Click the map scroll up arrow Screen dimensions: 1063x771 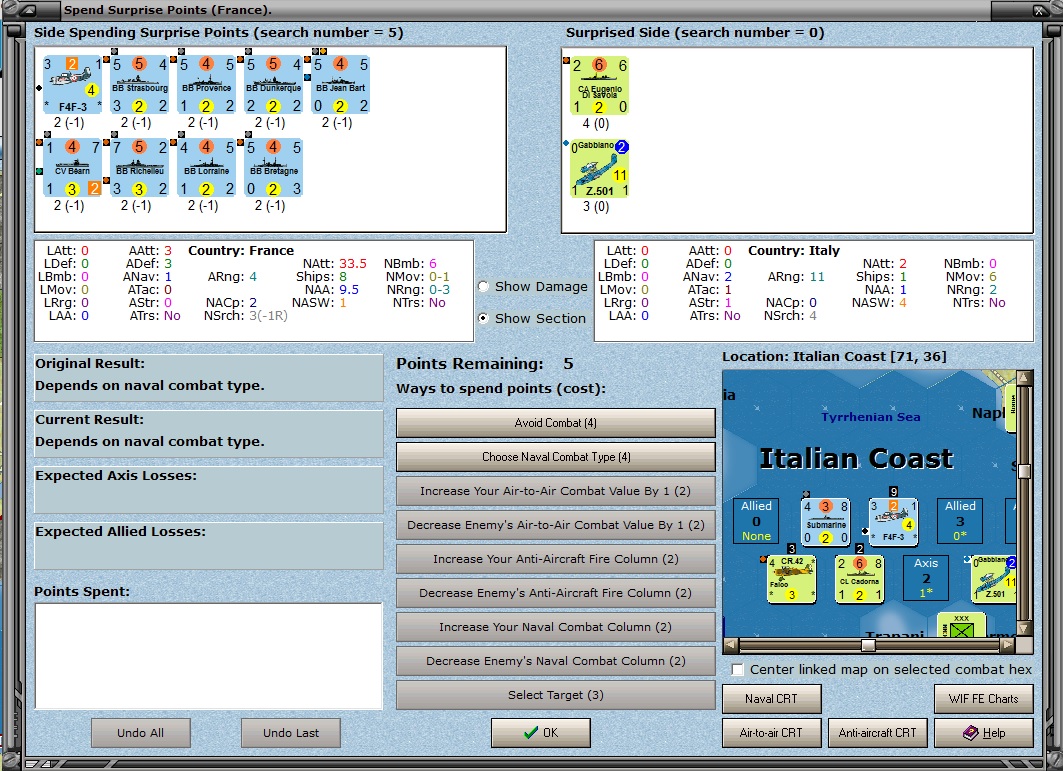tap(1024, 377)
